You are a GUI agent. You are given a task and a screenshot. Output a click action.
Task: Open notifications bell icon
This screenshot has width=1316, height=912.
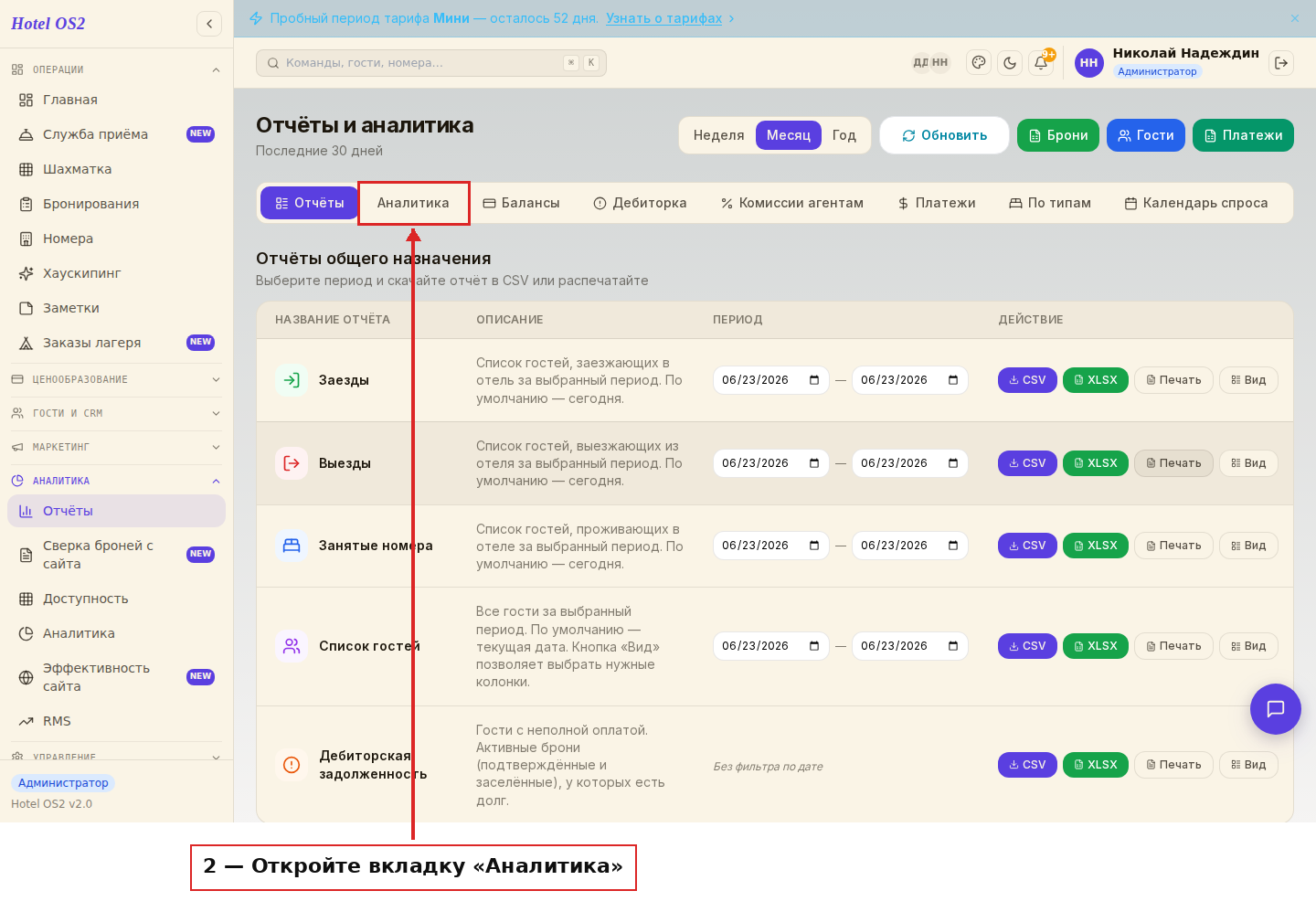[1041, 63]
